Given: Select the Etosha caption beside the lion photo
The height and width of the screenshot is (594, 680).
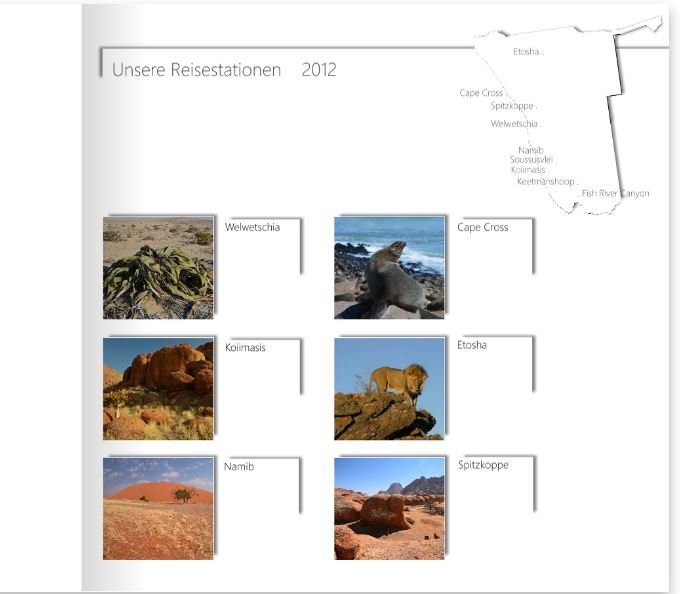Looking at the screenshot, I should tap(472, 345).
